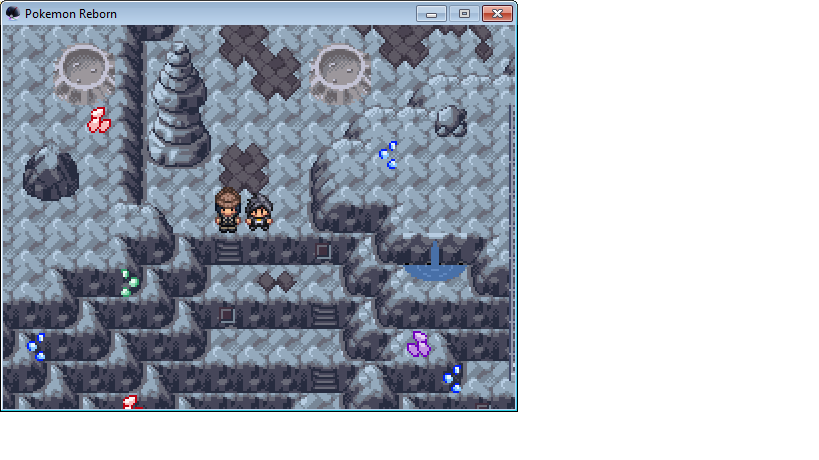This screenshot has height=460, width=819.
Task: Click the right meteor crater
Action: [339, 73]
